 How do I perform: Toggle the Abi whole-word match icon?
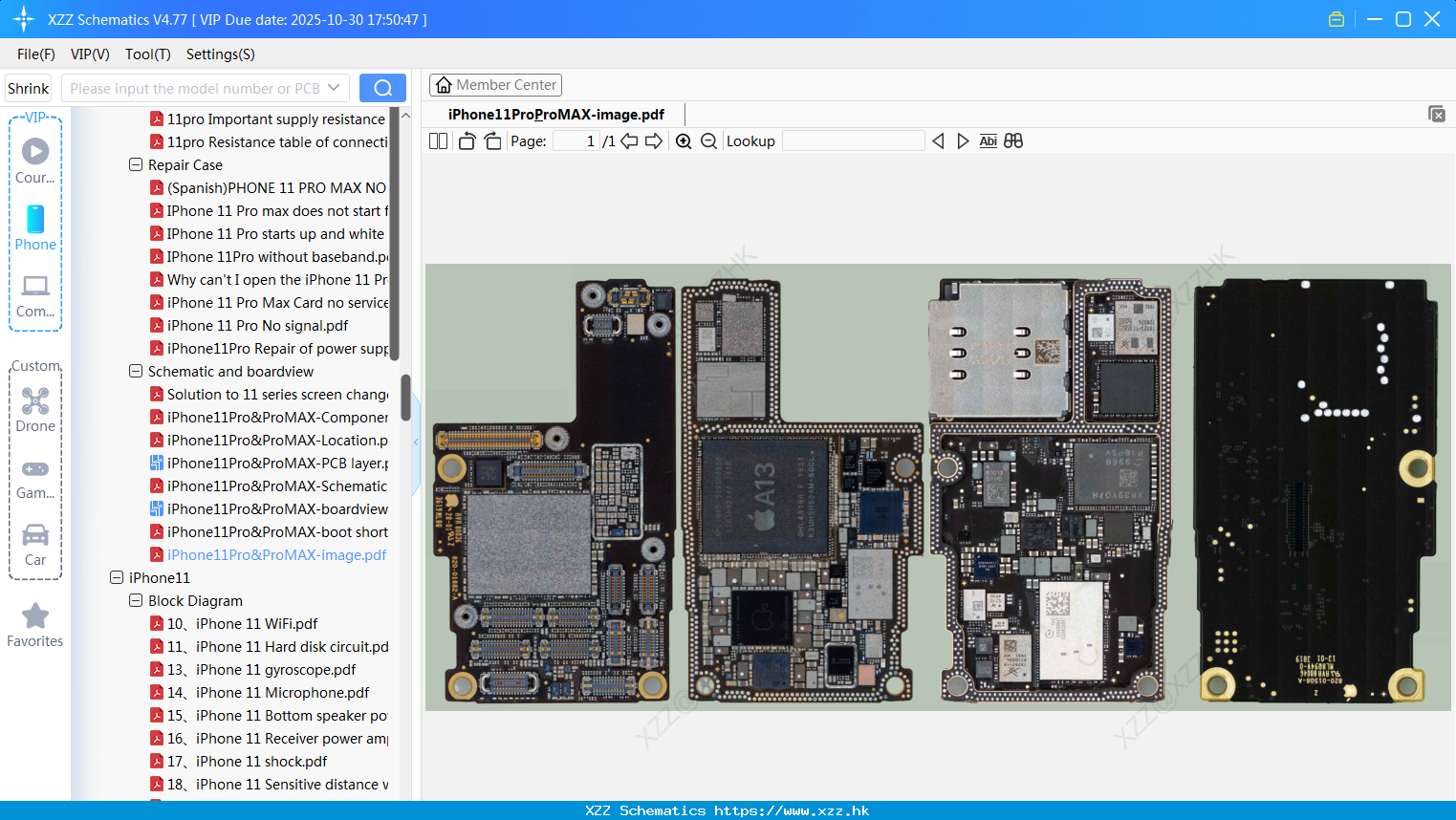(989, 141)
